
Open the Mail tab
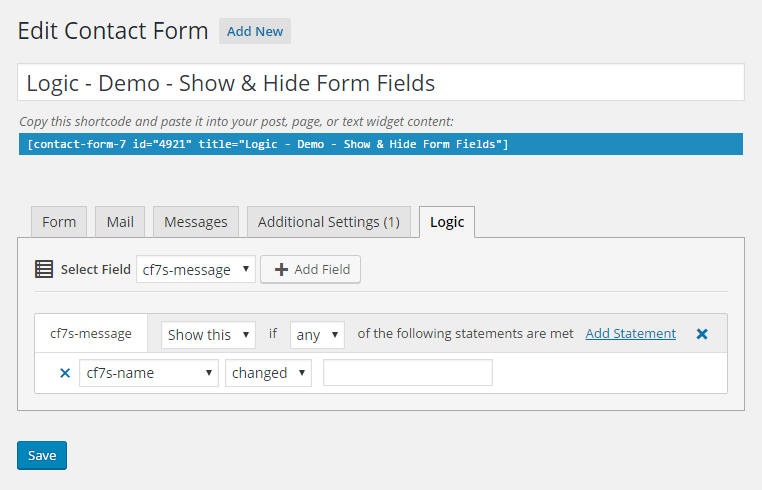tap(120, 222)
